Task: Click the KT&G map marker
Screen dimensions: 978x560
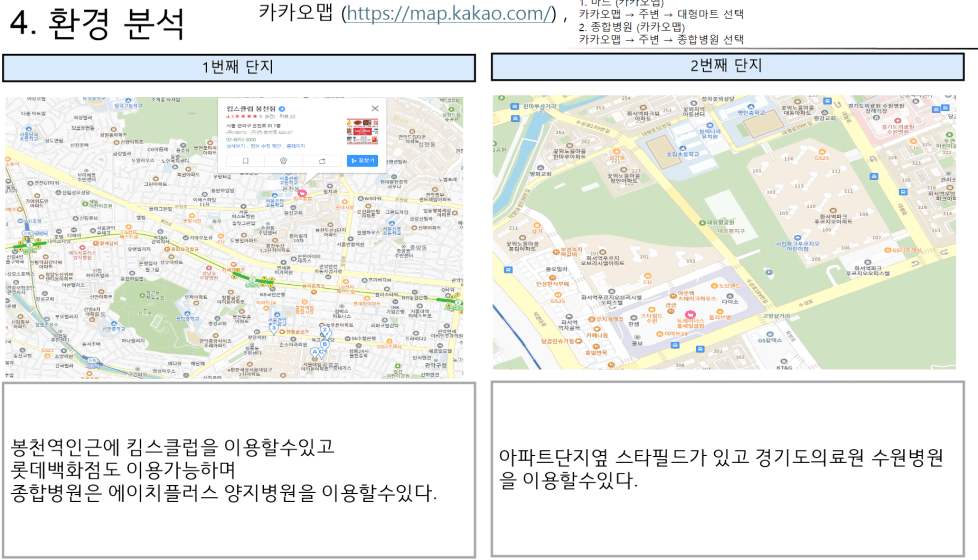Action: [x=784, y=362]
